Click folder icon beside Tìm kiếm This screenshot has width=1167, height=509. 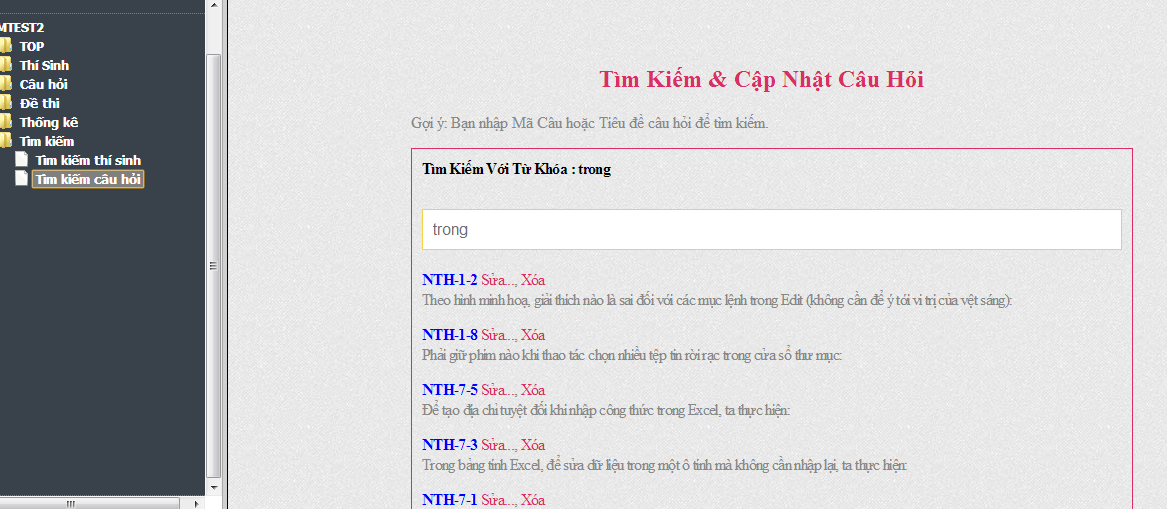(x=6, y=141)
